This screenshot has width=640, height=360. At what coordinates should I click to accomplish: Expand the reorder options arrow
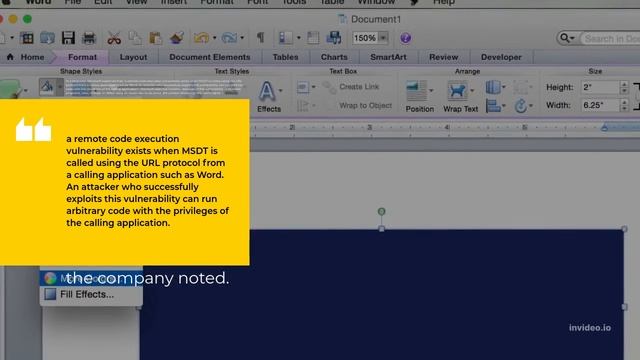[504, 87]
